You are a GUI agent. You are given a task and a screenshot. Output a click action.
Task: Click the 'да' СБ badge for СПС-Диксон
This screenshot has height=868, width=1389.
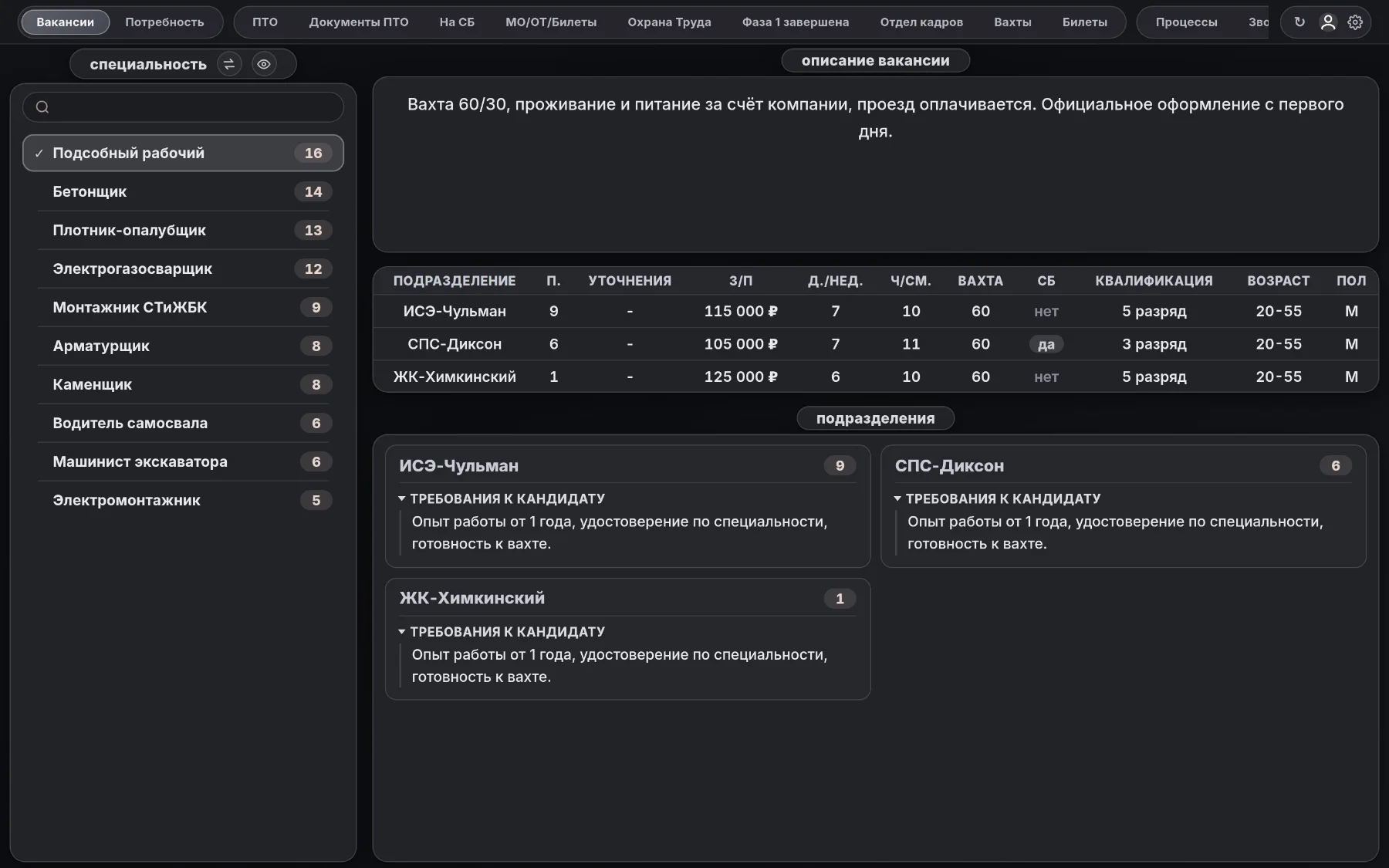pyautogui.click(x=1046, y=344)
